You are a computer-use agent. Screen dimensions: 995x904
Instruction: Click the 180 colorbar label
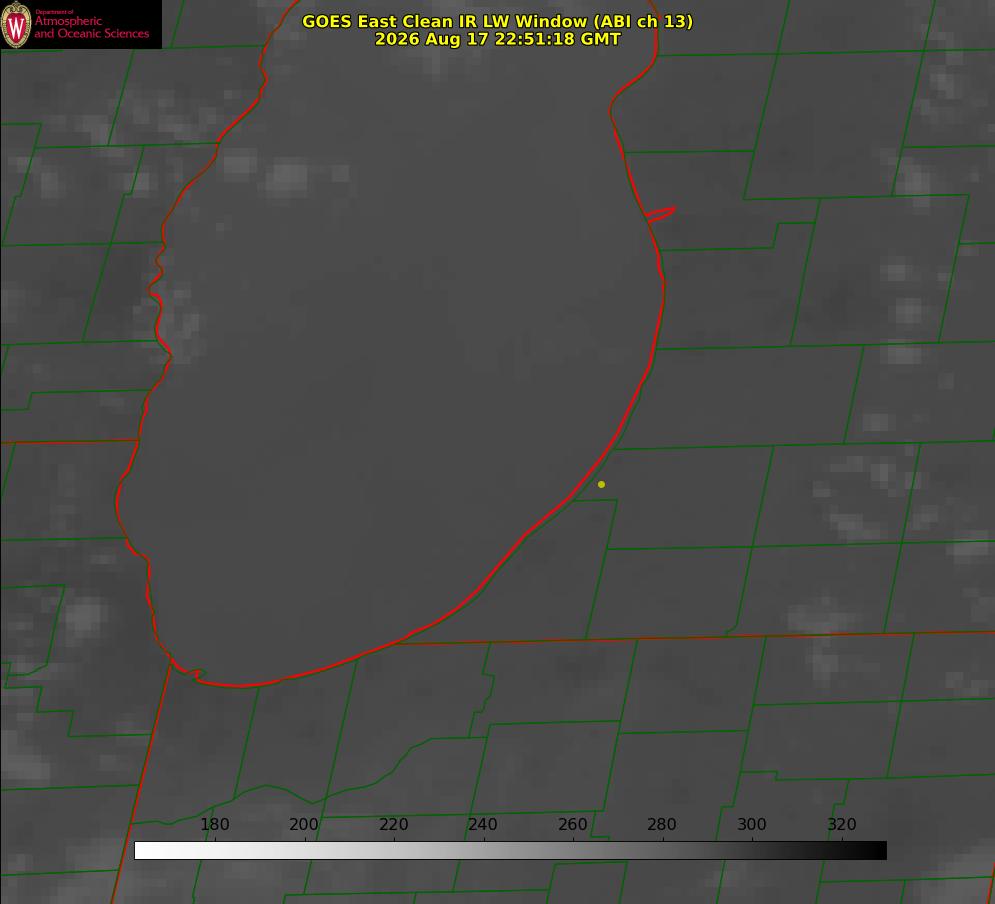(x=214, y=824)
